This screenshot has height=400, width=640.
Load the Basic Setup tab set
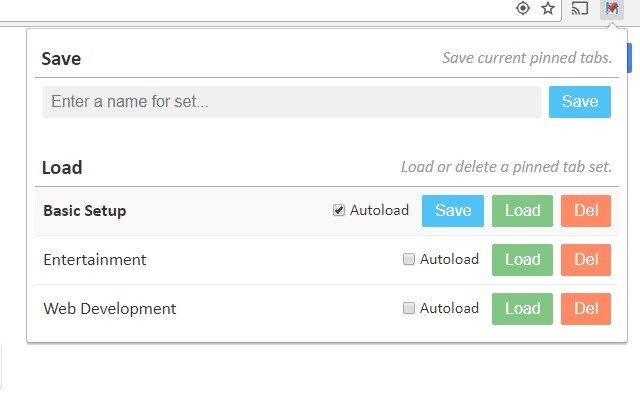tap(522, 211)
